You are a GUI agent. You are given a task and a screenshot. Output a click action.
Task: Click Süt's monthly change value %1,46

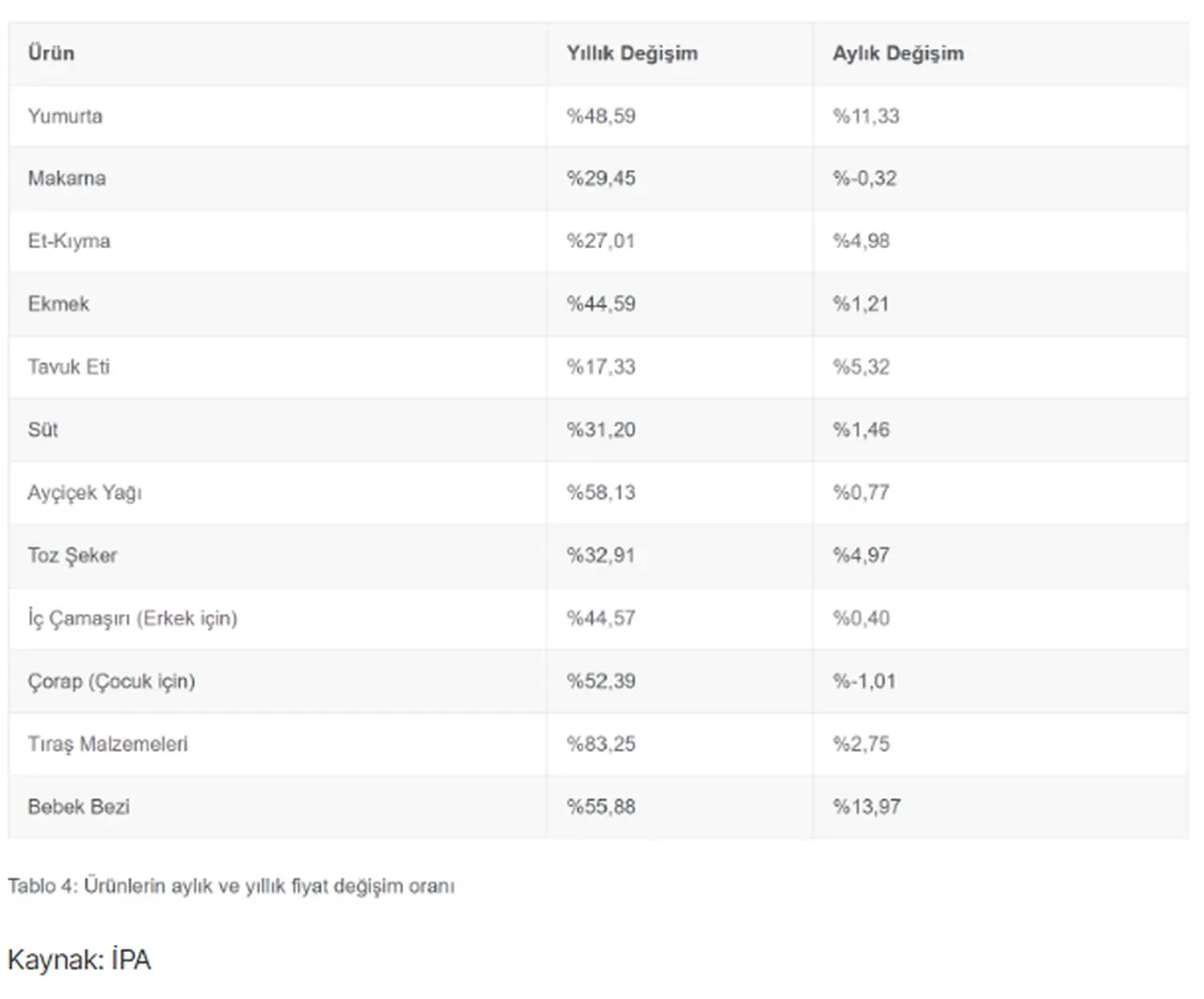(x=861, y=430)
